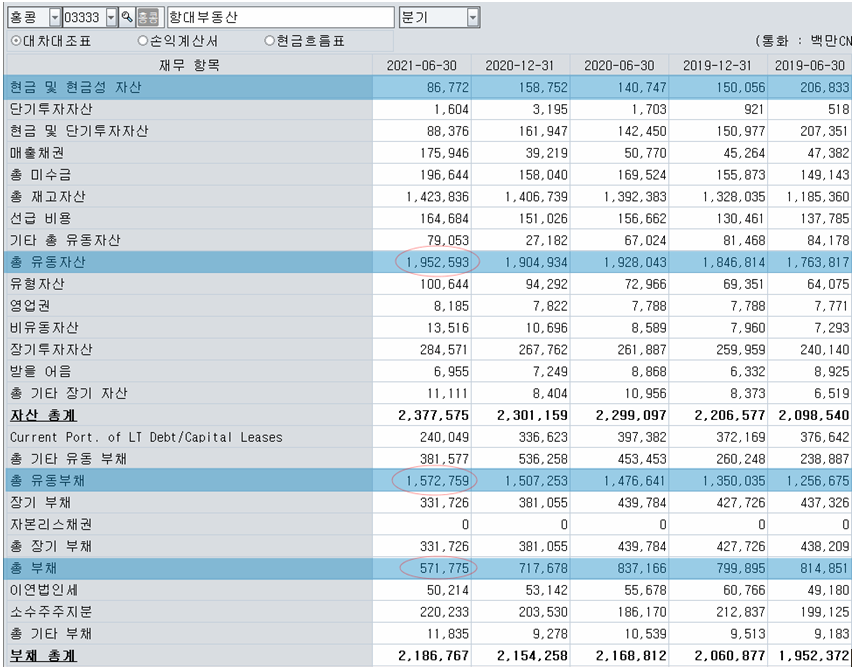Expand the 03333 stock code dropdown
852x667 pixels.
(110, 18)
